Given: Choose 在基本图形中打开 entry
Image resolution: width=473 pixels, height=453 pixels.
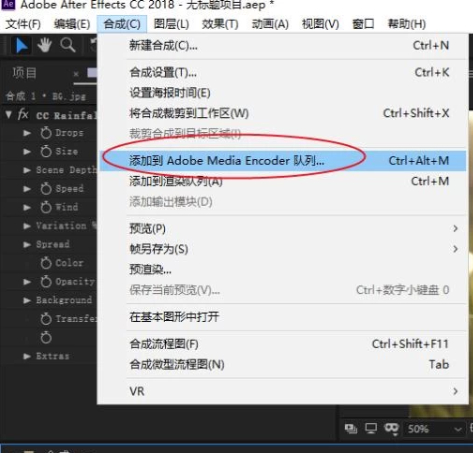Looking at the screenshot, I should tap(283, 317).
